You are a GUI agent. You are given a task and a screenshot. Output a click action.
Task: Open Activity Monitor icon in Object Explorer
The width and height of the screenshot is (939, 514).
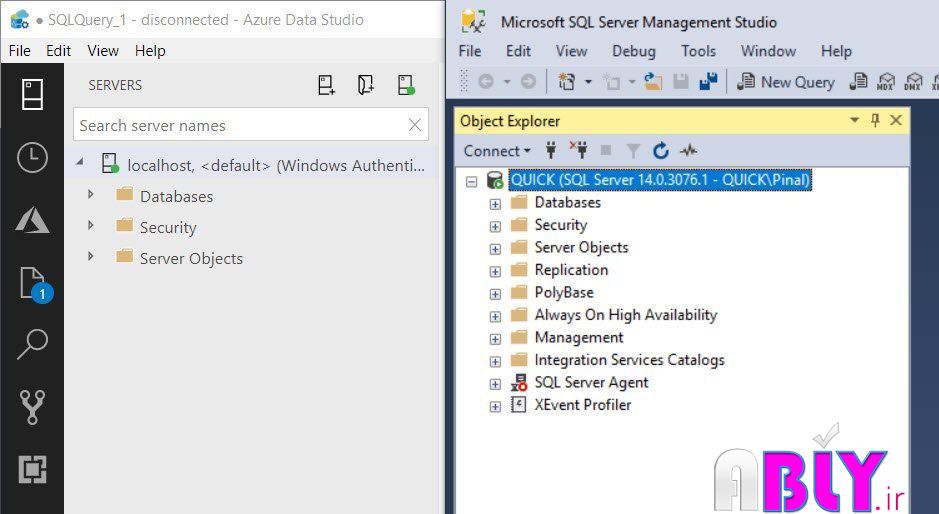pyautogui.click(x=689, y=150)
